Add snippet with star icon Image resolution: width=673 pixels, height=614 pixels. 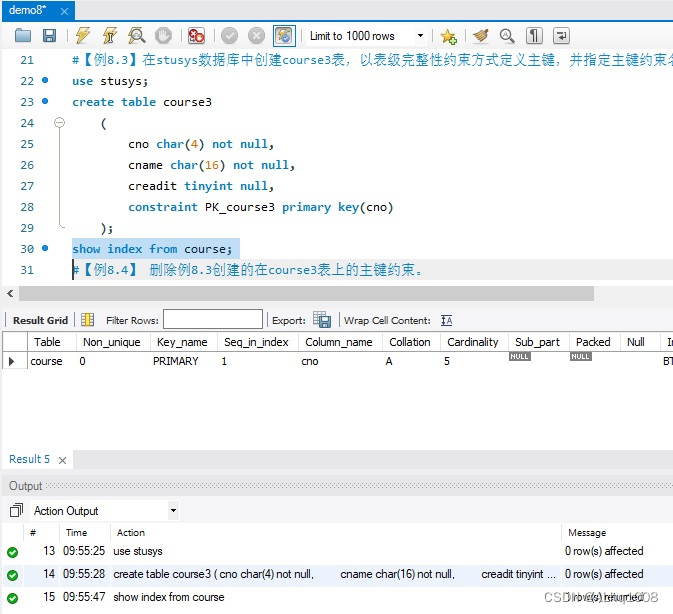[449, 36]
